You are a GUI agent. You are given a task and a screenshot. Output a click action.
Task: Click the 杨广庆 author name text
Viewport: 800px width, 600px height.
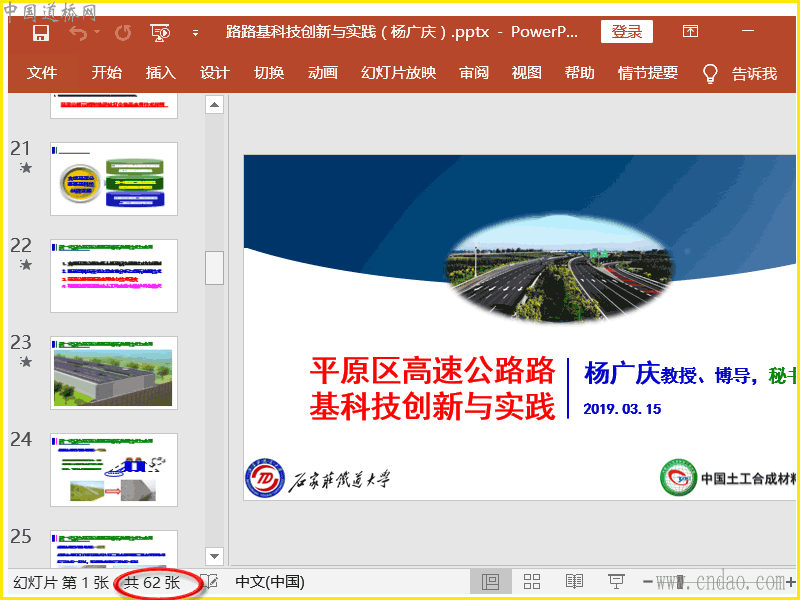point(621,373)
